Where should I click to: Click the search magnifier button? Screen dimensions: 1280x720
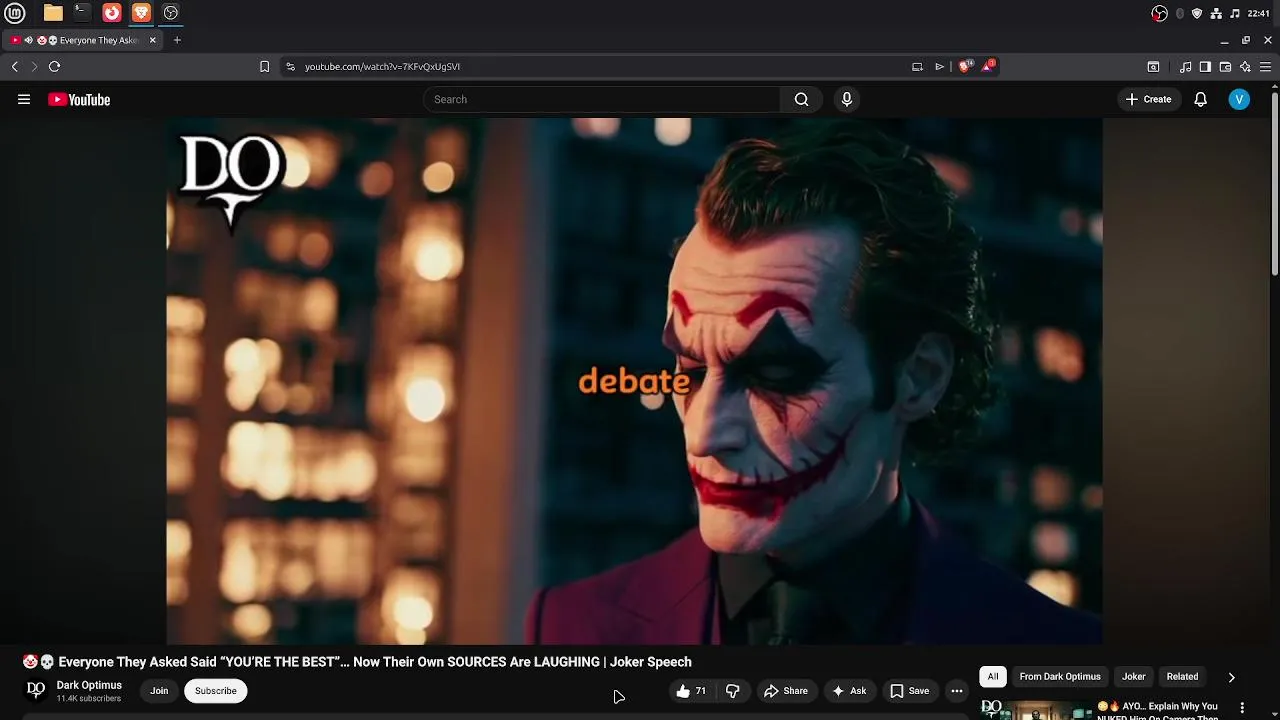(x=801, y=99)
